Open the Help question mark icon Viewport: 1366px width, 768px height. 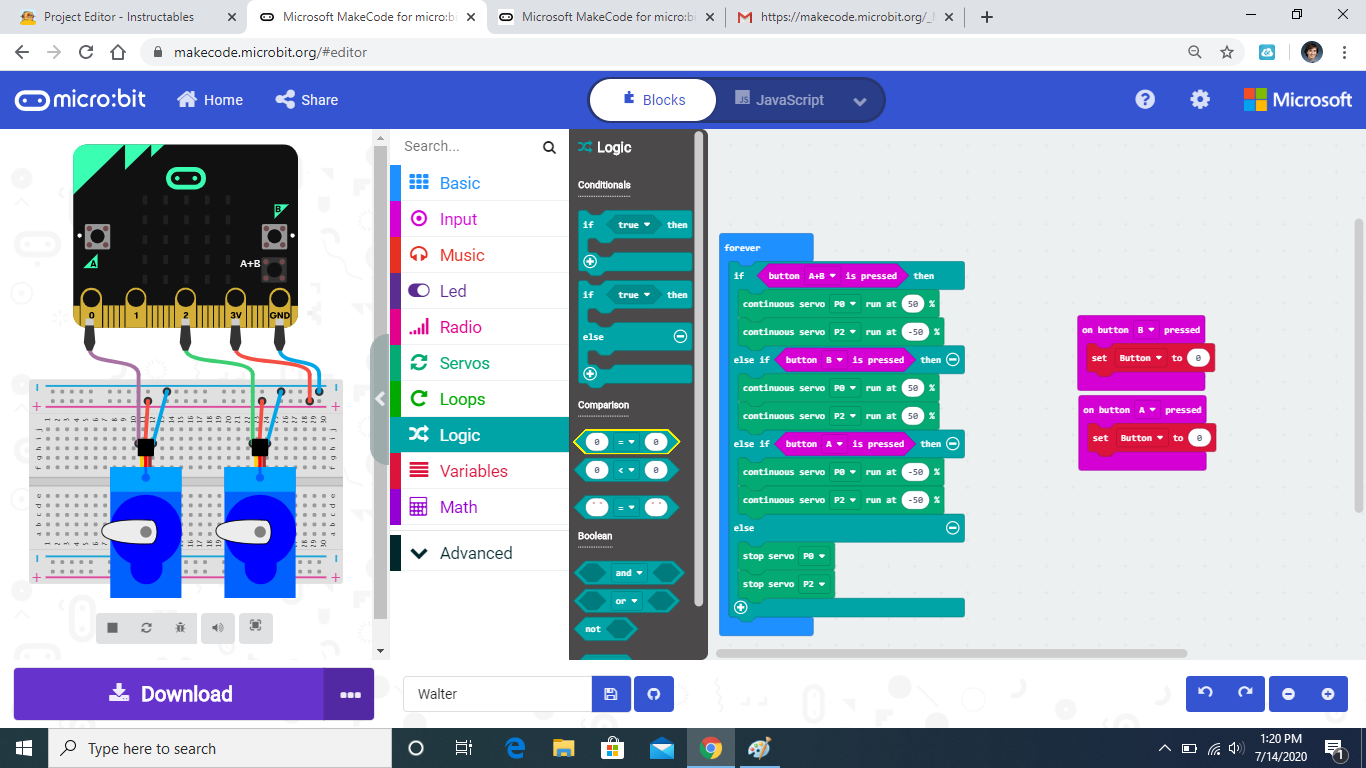[1145, 99]
